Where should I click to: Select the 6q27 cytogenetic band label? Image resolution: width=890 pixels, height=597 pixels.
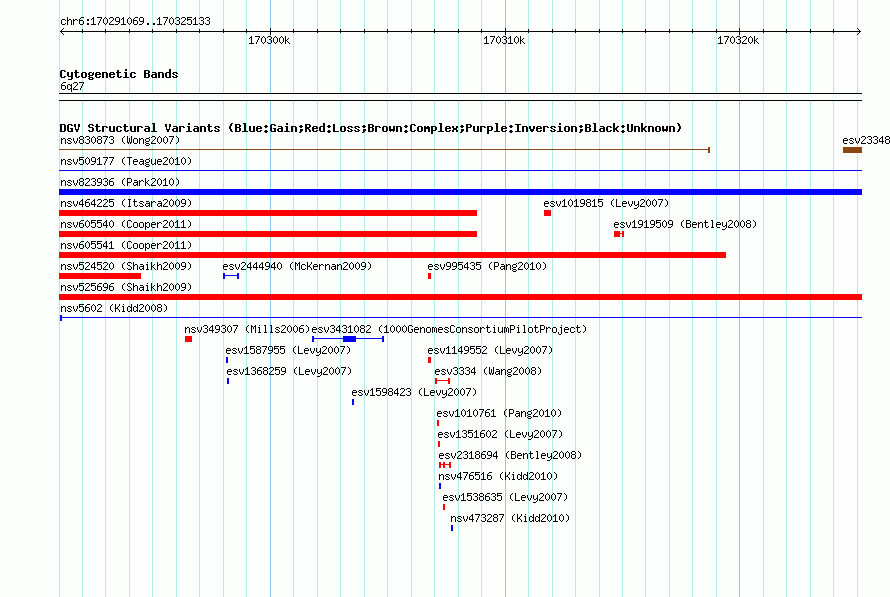pos(72,86)
